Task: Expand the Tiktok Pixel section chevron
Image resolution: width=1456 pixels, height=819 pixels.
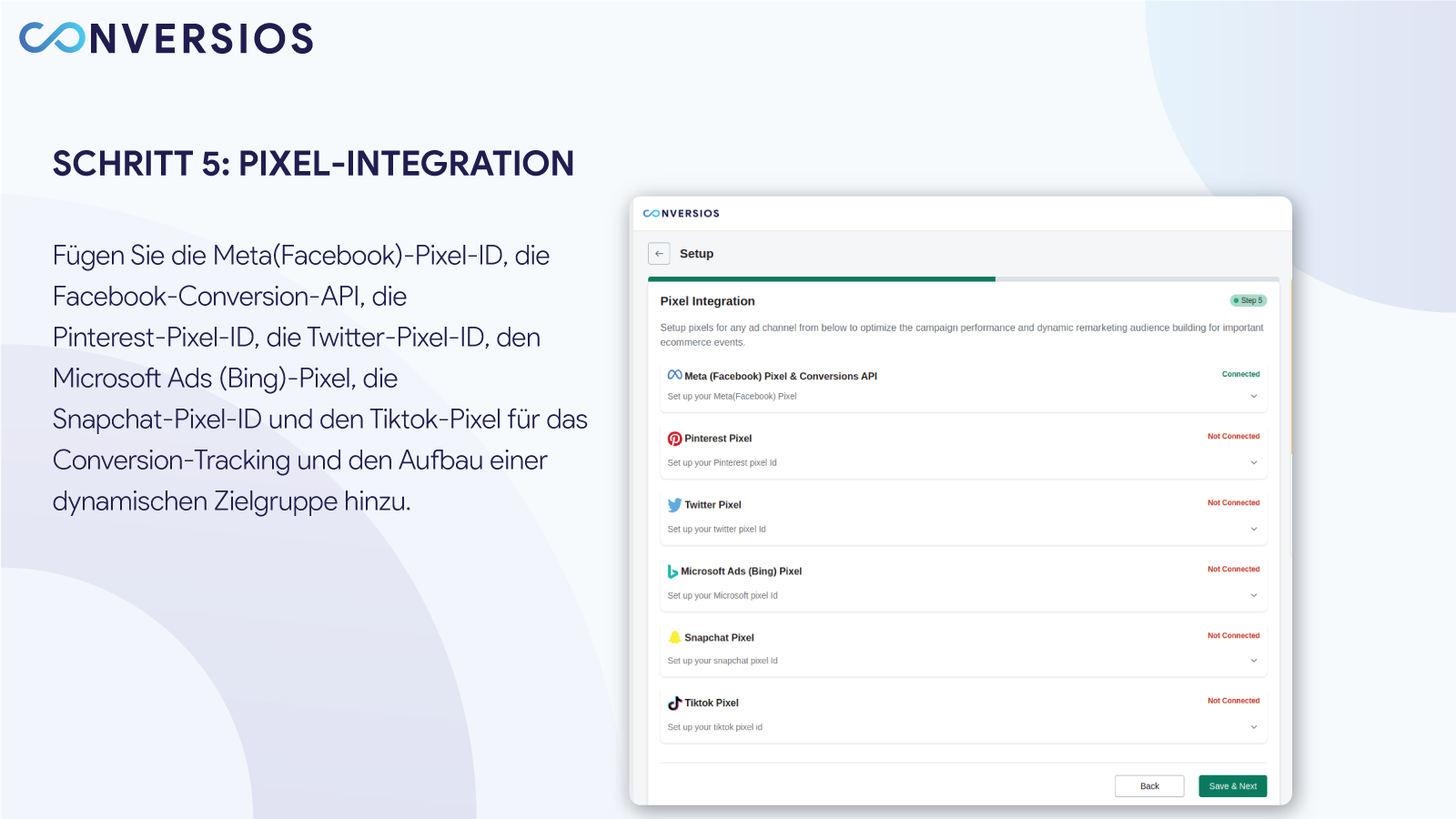Action: [1254, 727]
